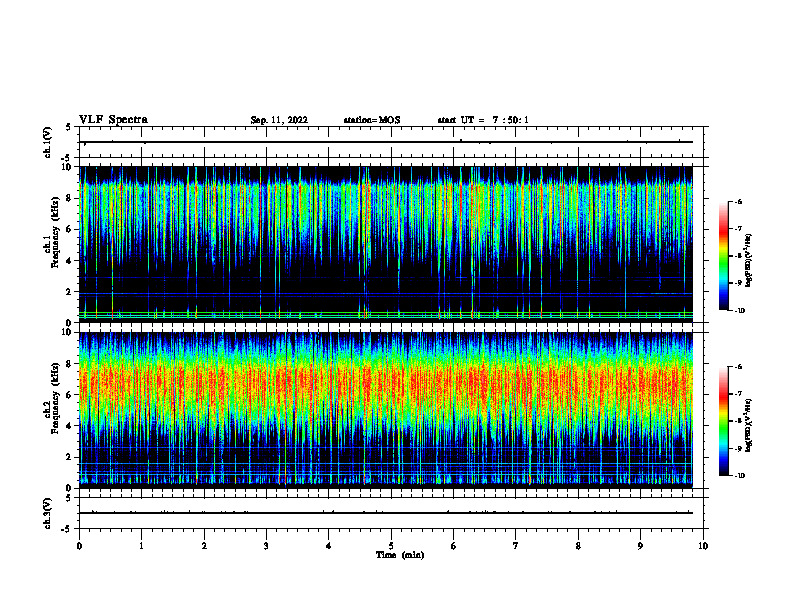Click the 'VLF Spectra' title text
The height and width of the screenshot is (612, 792).
click(113, 119)
